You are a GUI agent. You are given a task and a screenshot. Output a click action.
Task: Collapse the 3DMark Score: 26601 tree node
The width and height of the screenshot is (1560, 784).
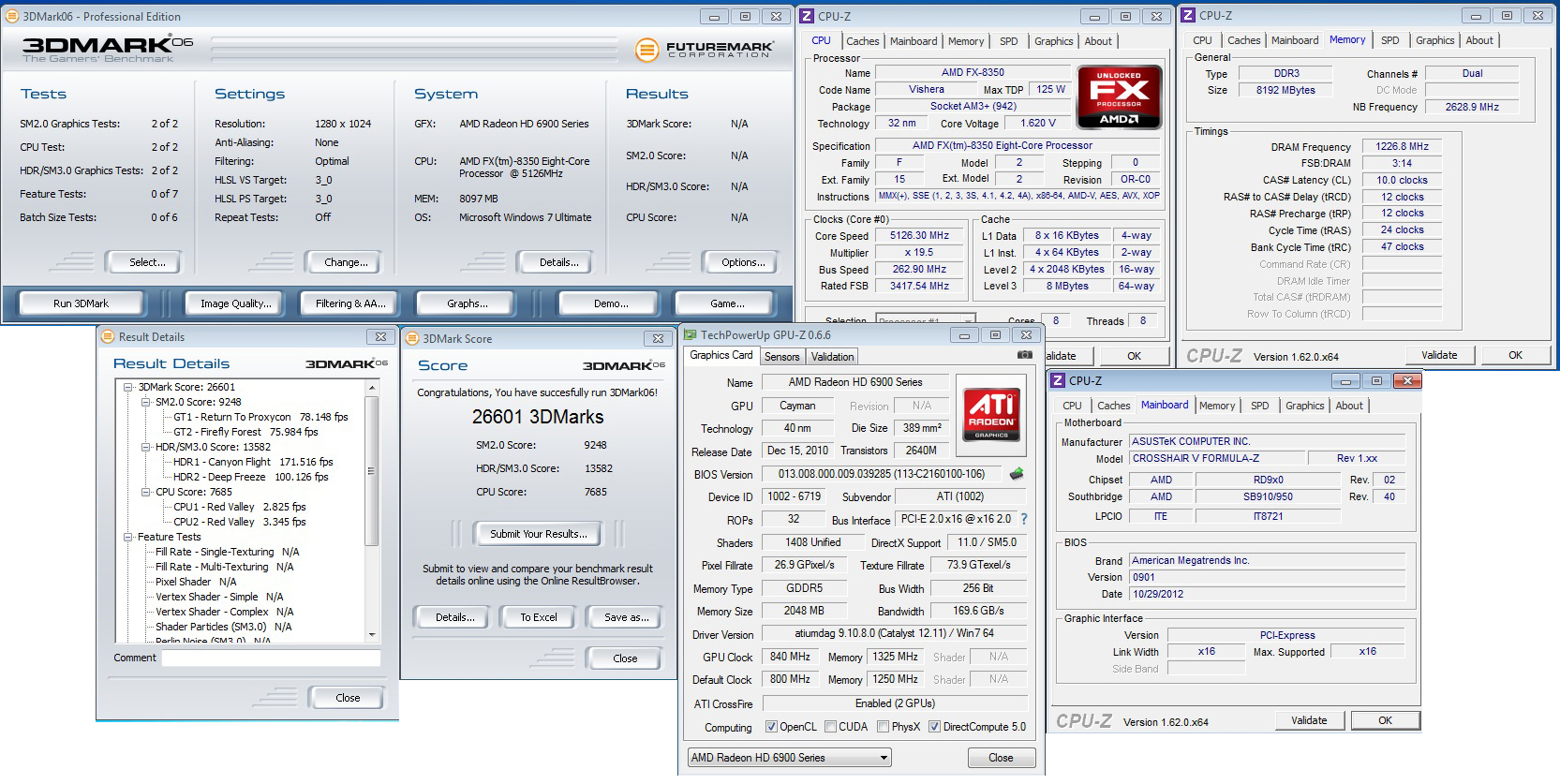point(128,387)
